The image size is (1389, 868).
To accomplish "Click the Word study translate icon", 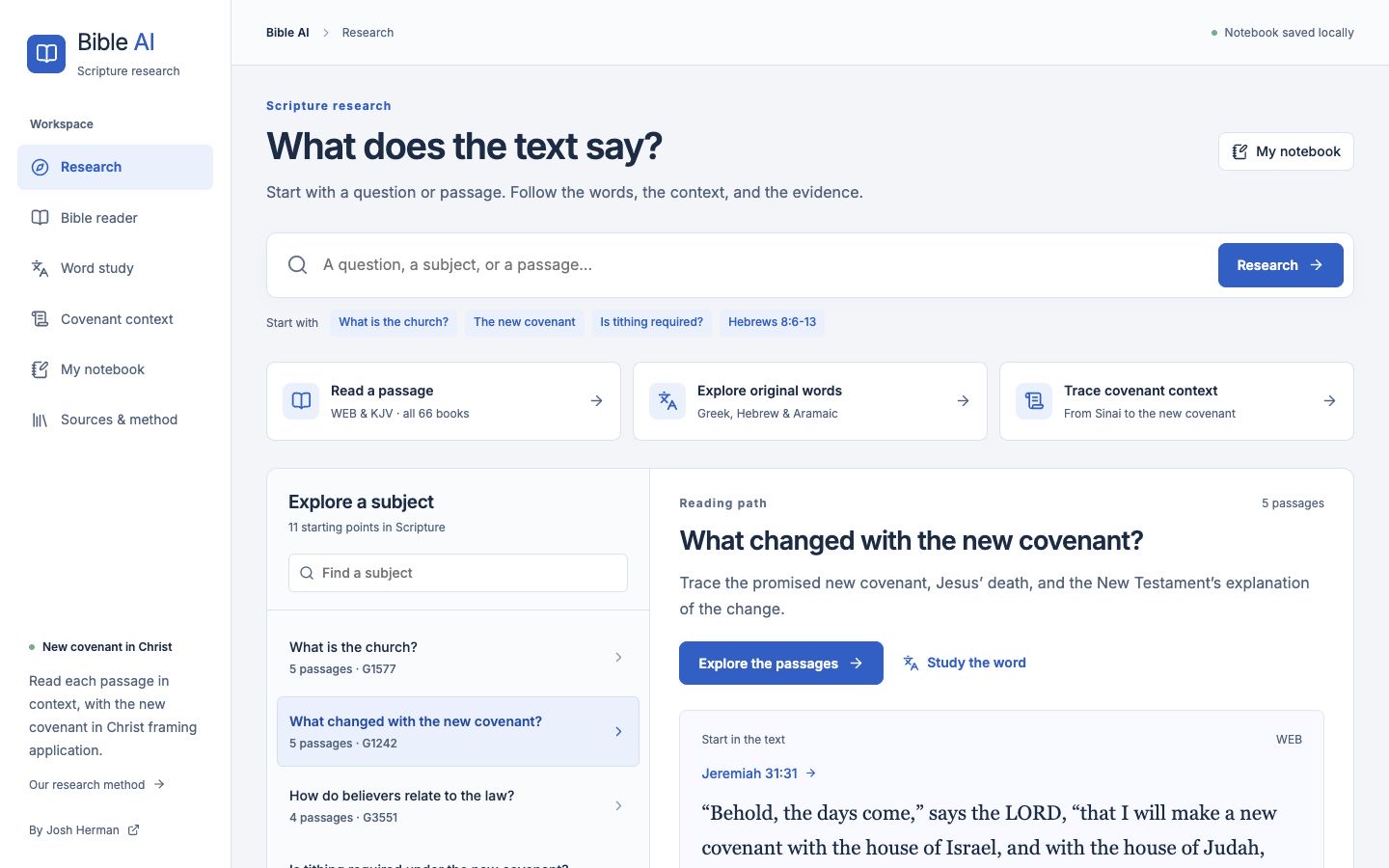I will pos(41,268).
